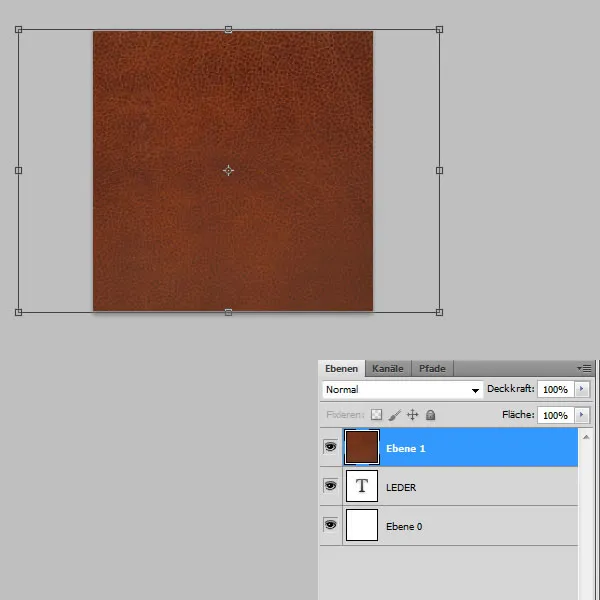The height and width of the screenshot is (600, 600).
Task: Click the brown leather Ebene 1 thumbnail
Action: coord(362,448)
